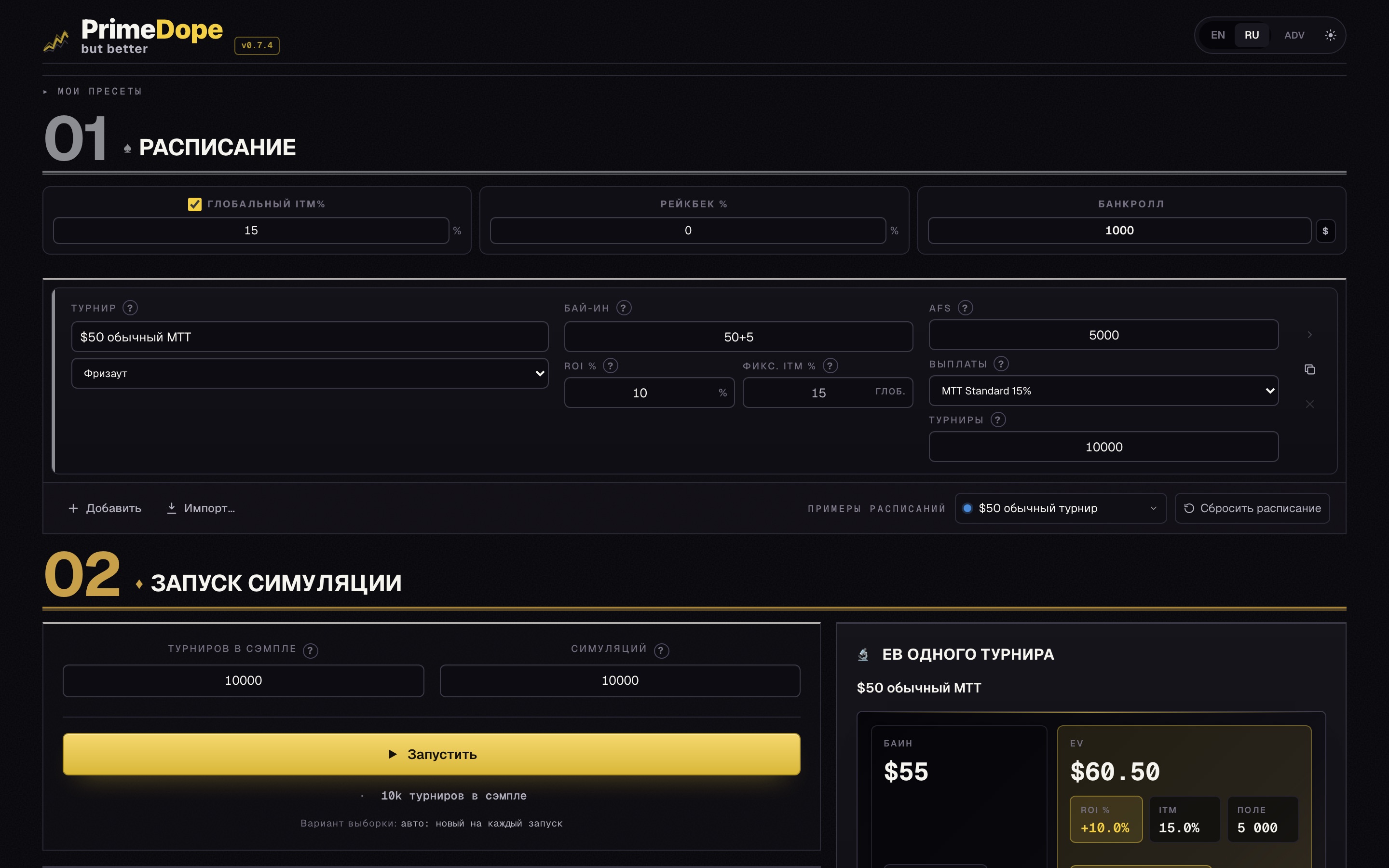This screenshot has height=868, width=1389.
Task: Click Сбросить расписание button
Action: pyautogui.click(x=1252, y=508)
